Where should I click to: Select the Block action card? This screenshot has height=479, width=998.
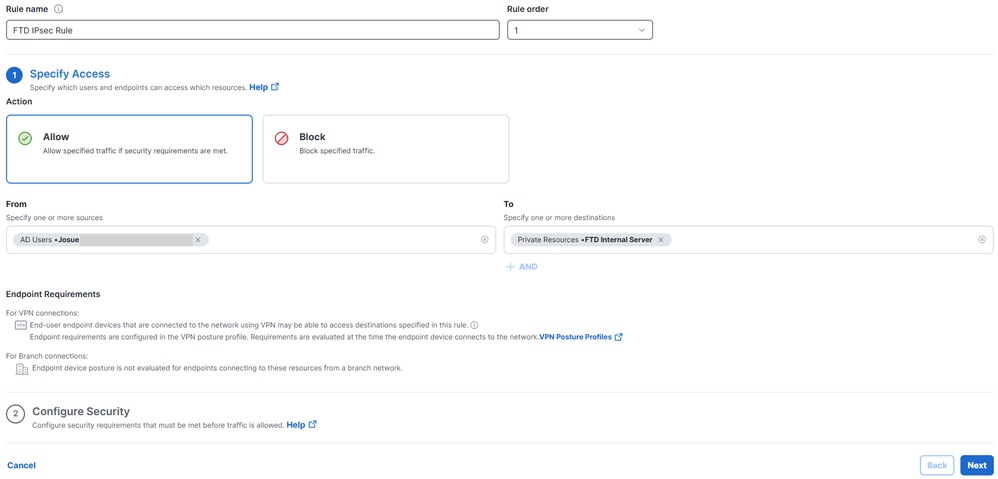pos(385,149)
